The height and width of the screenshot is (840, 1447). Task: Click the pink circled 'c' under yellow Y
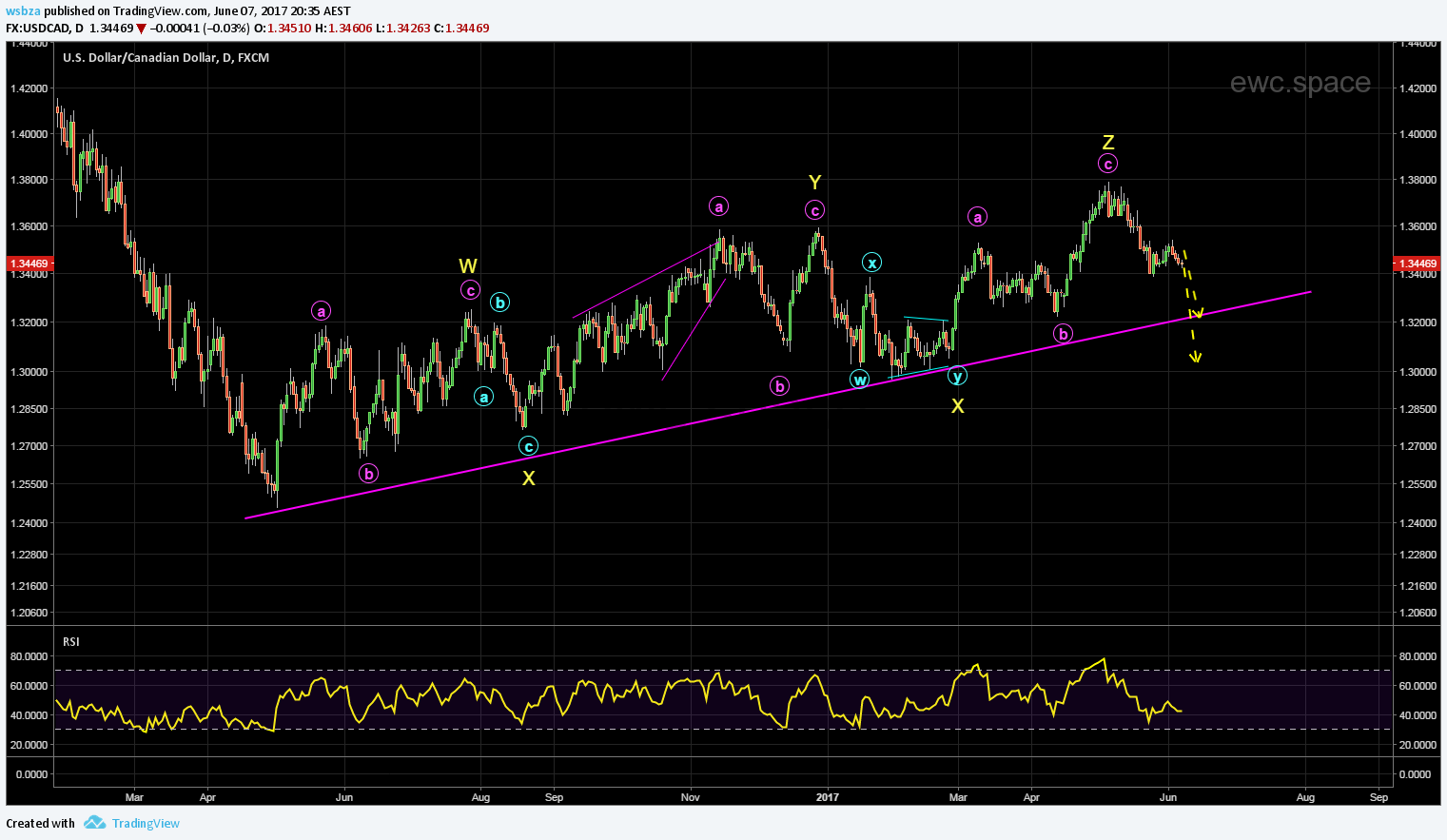click(x=814, y=210)
